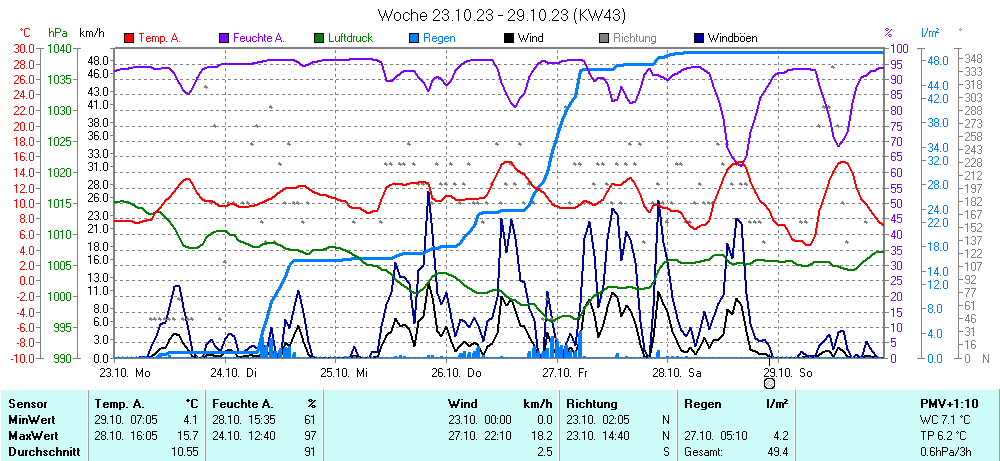
Task: Click the green Luftdruck legend swatch
Action: click(x=319, y=38)
